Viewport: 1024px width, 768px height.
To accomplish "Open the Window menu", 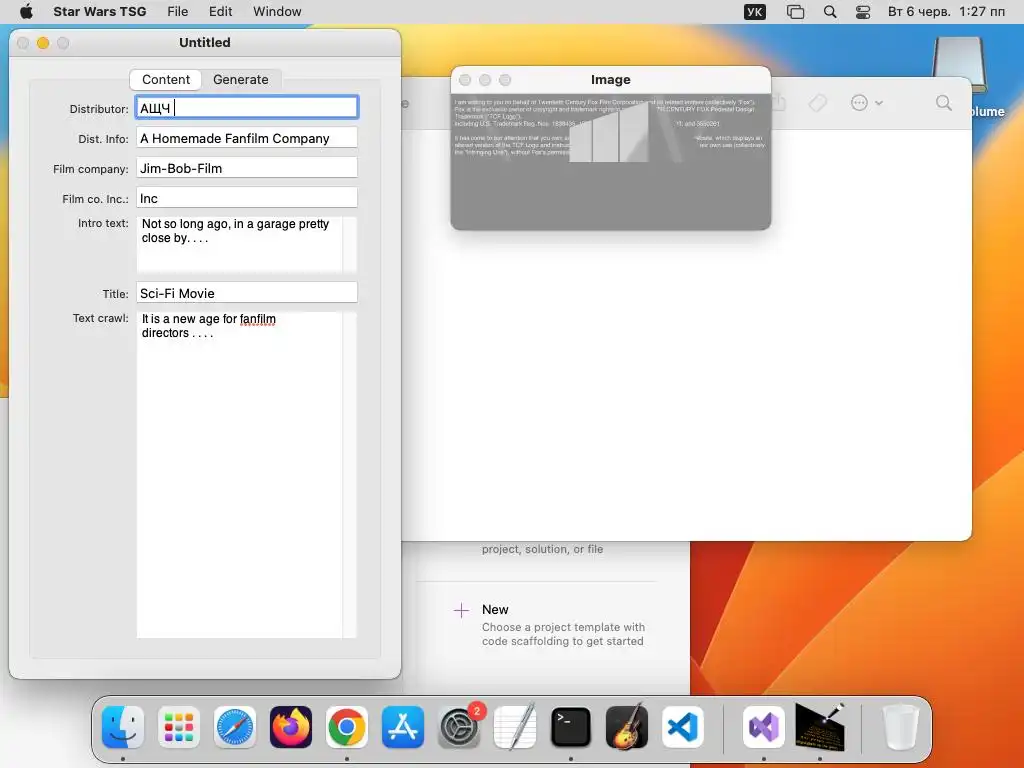I will (x=277, y=12).
